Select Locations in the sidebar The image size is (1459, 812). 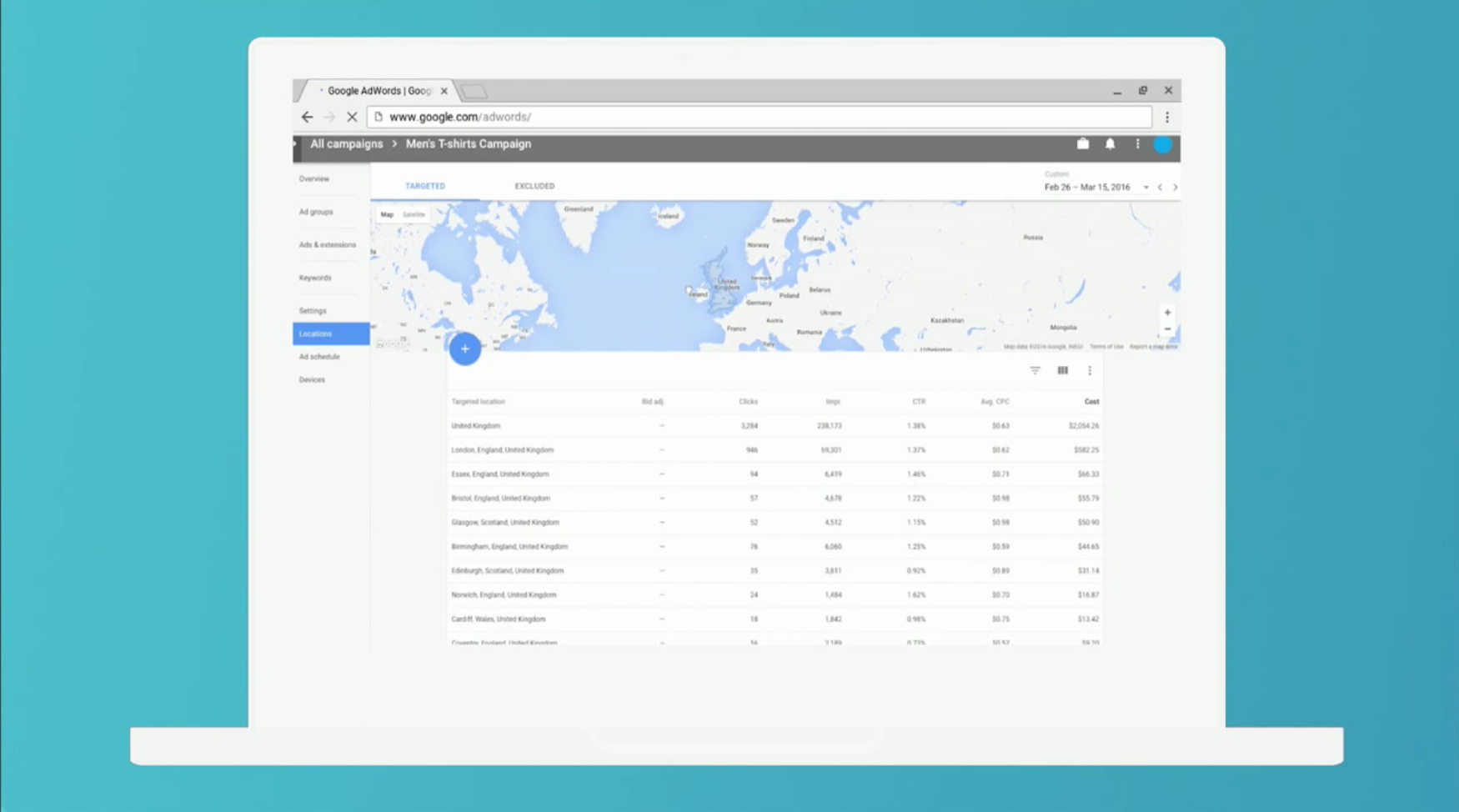tap(331, 333)
